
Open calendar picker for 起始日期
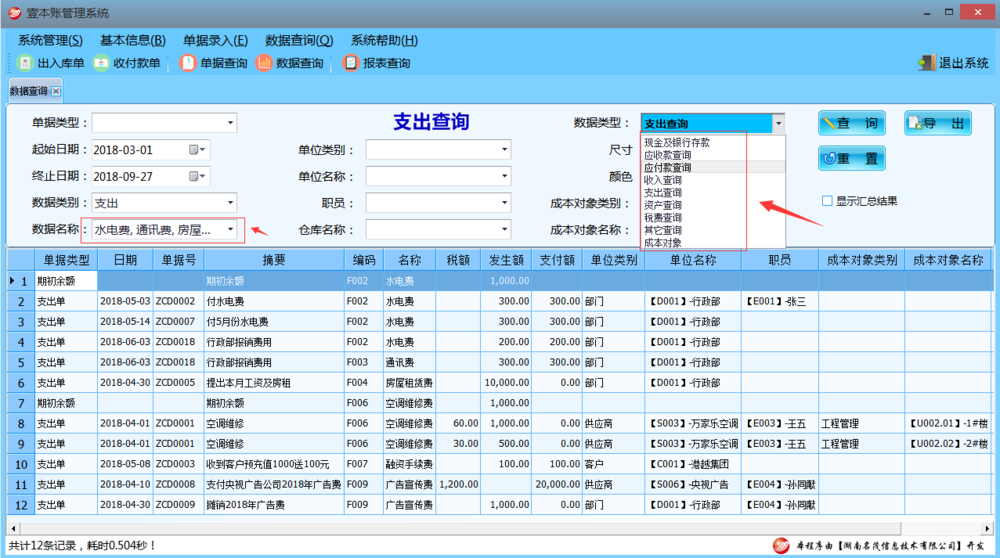197,149
